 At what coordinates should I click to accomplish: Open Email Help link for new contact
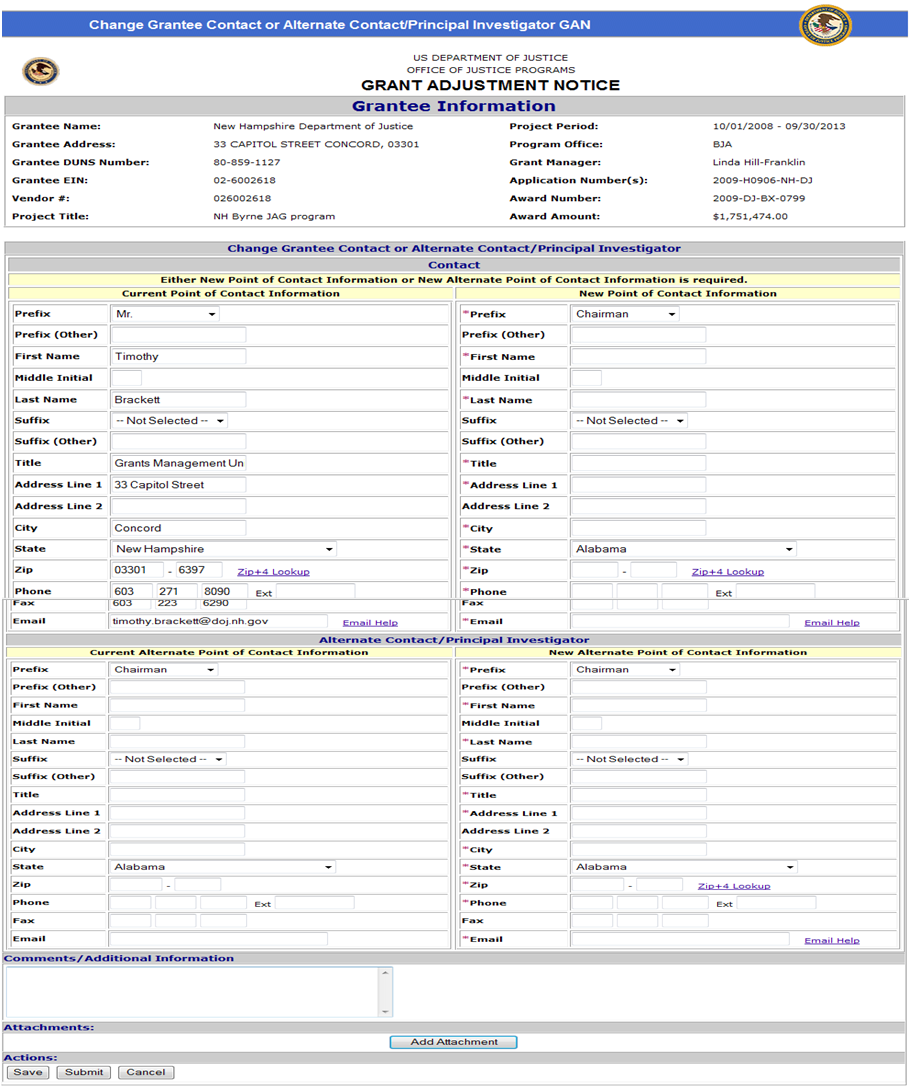click(831, 623)
